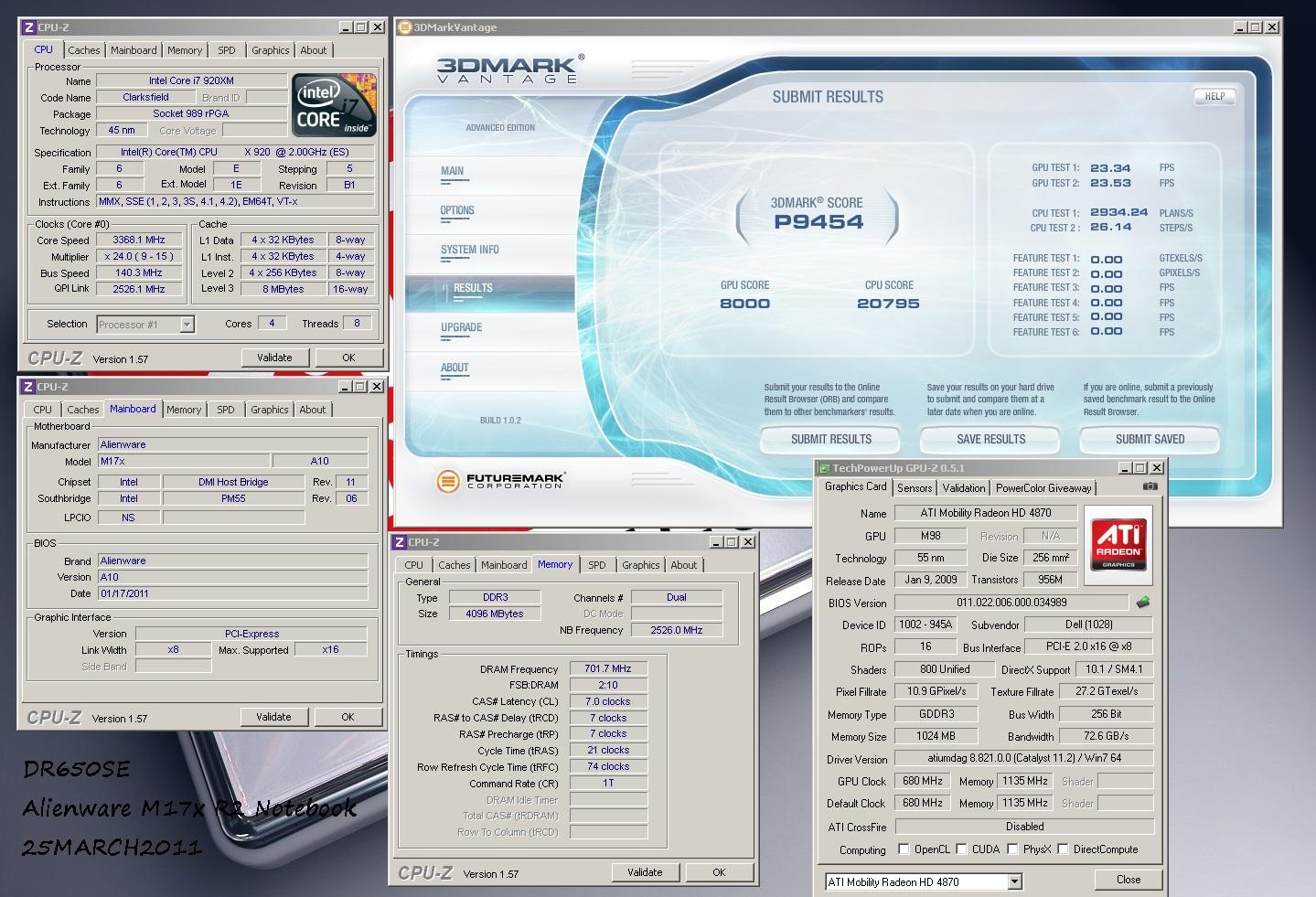Viewport: 1316px width, 897px height.
Task: Switch to the Sensors tab in GPU-Z
Action: 915,488
